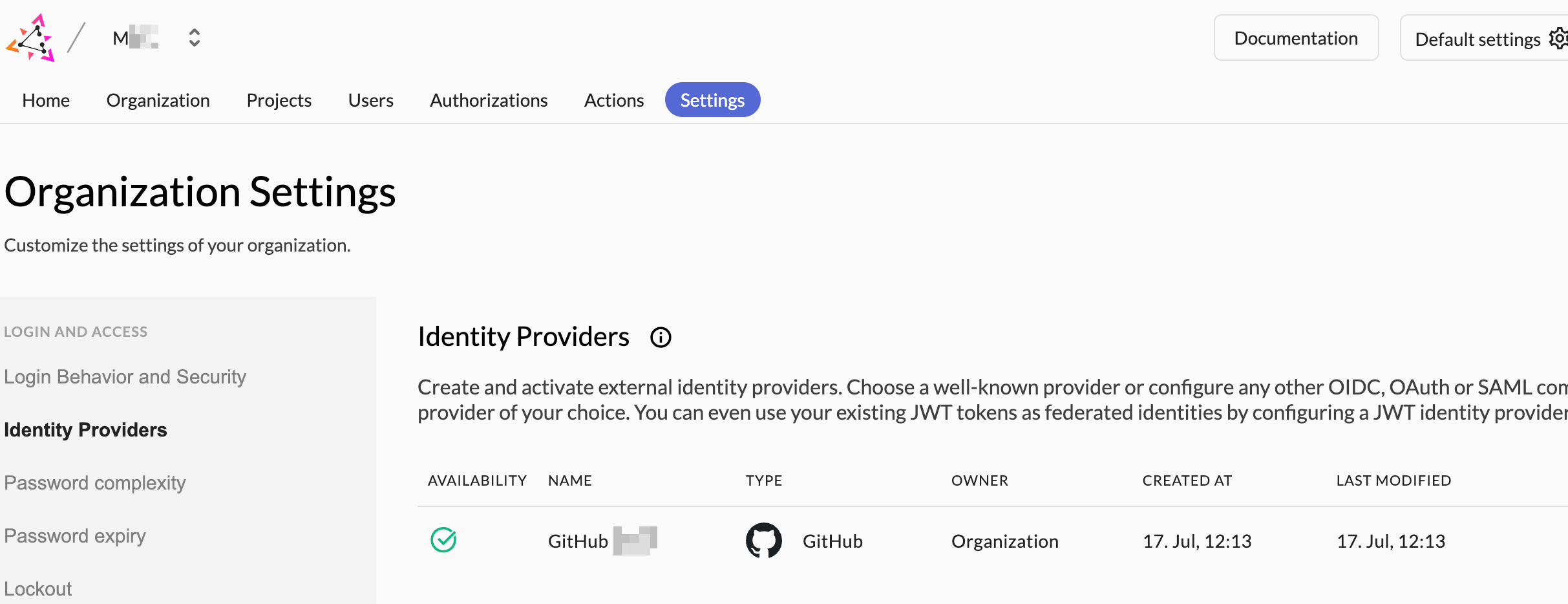Open the GitHub identity provider row

993,541
